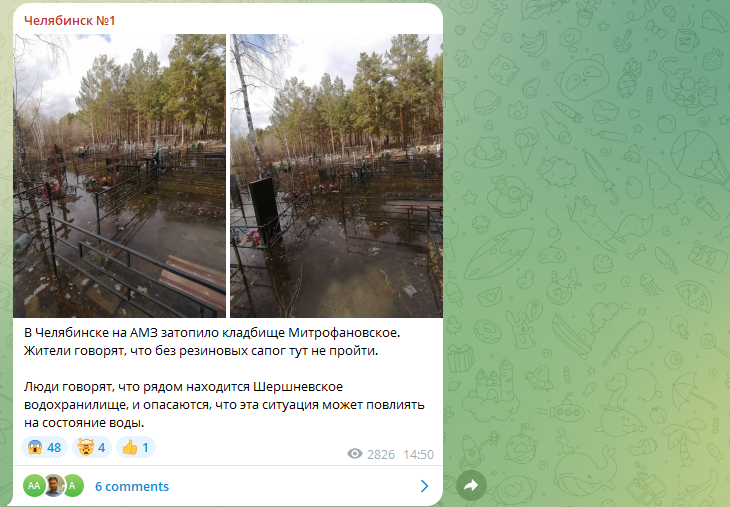Click the commenter avatar with a photo
This screenshot has height=507, width=730.
click(54, 486)
